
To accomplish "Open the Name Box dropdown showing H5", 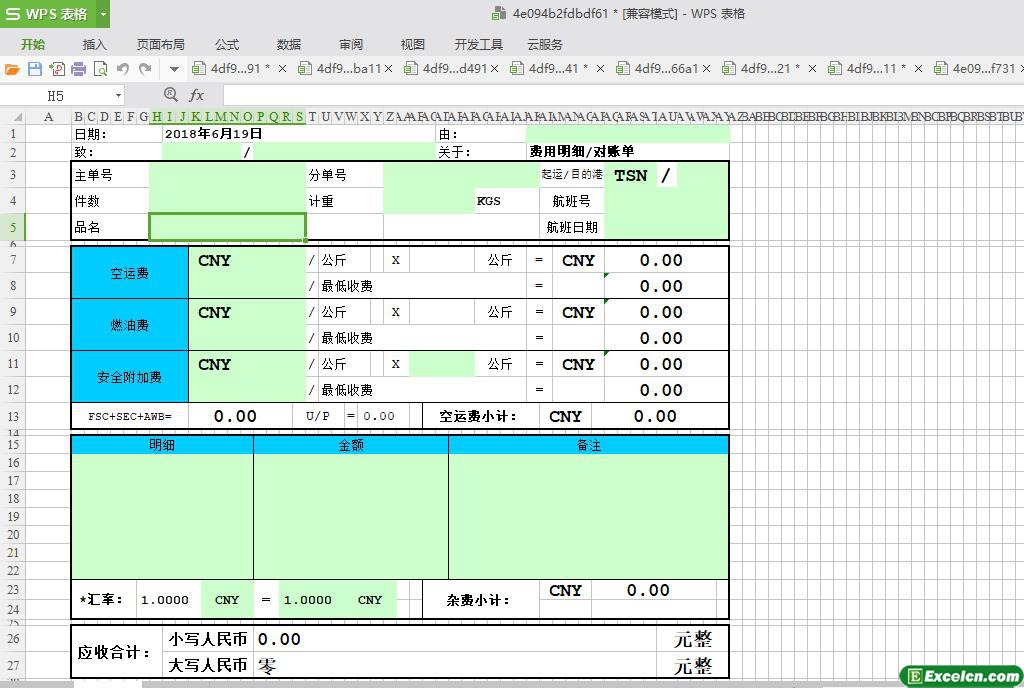I will pyautogui.click(x=118, y=96).
